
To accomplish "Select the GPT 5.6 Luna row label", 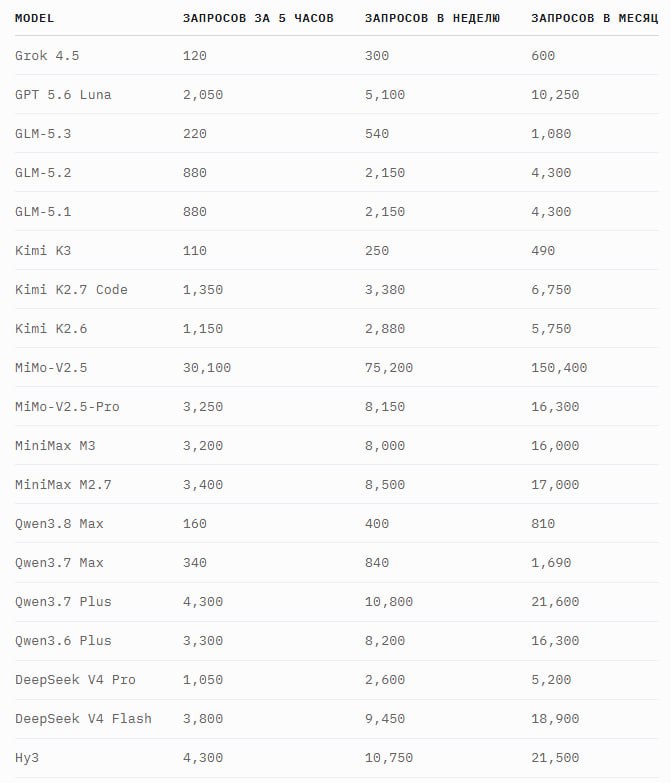I will pos(63,94).
